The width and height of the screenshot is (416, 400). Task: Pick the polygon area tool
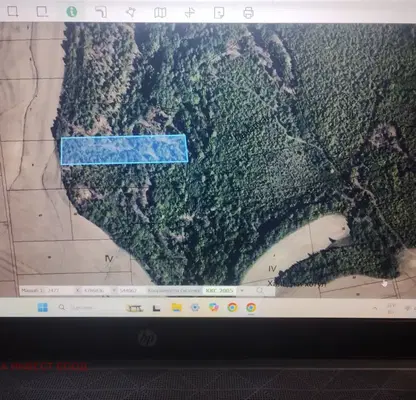click(x=130, y=12)
